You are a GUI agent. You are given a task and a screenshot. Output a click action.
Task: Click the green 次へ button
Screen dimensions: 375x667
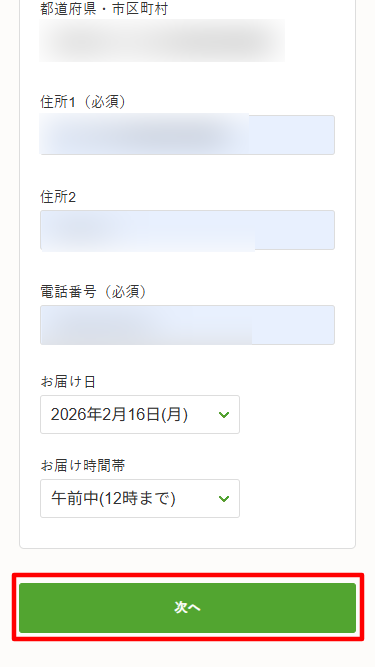[x=187, y=607]
